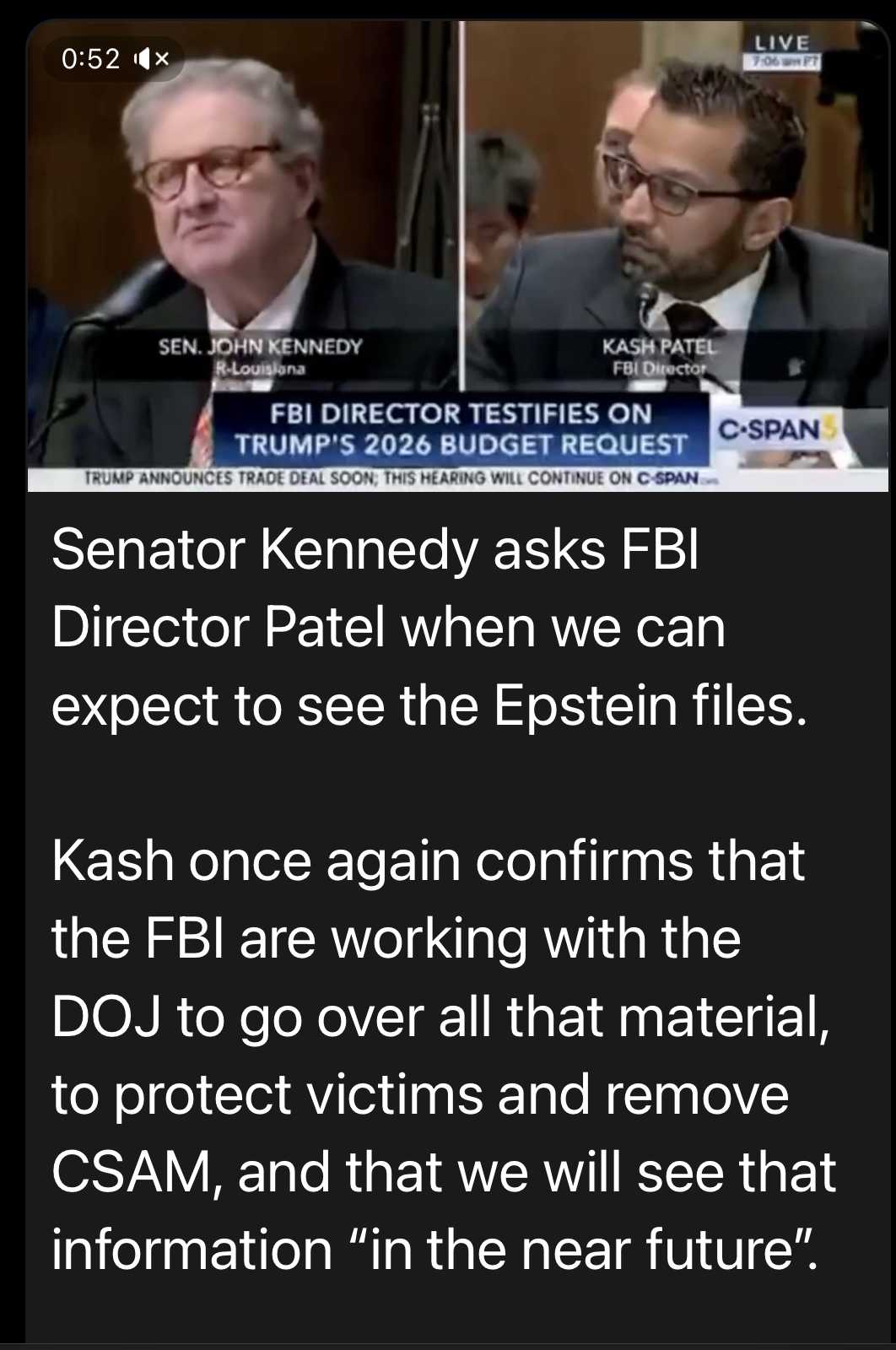
Task: Open the post's first paragraph about Senator Kennedy
Action: (x=429, y=628)
